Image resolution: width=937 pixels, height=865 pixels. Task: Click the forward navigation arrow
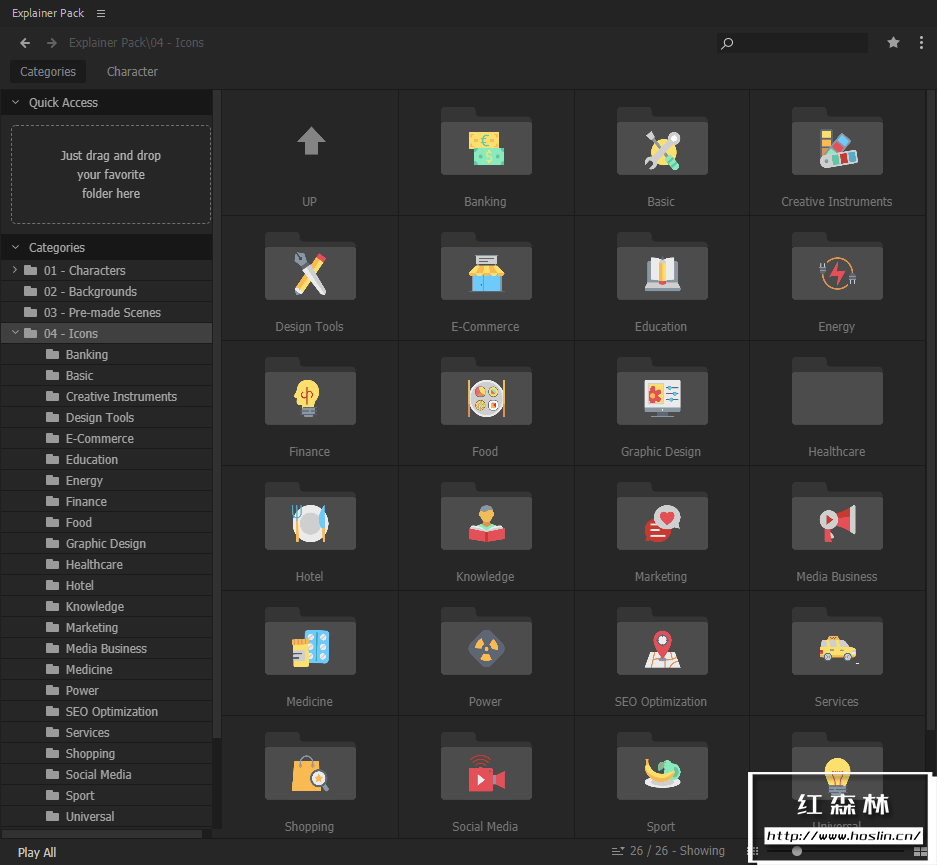click(x=52, y=43)
